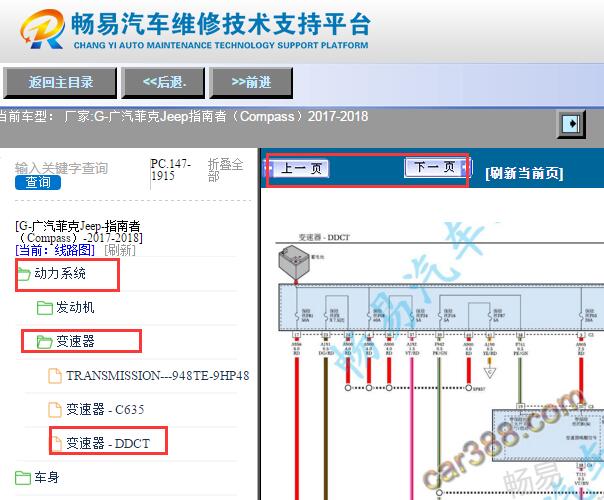Click the blue 查询 search button

point(38,183)
